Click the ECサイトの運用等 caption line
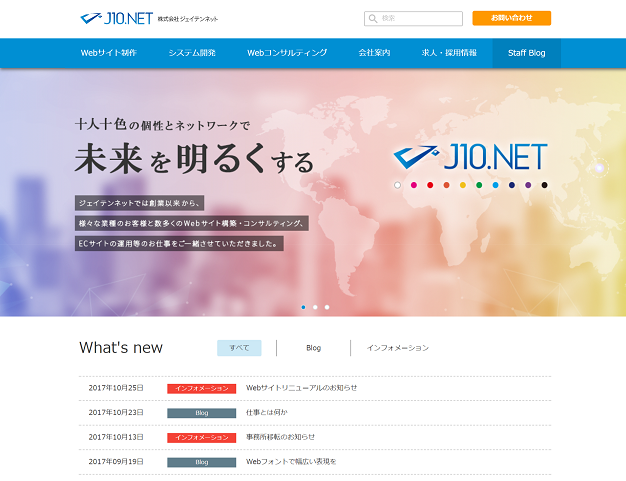Image resolution: width=626 pixels, height=481 pixels. [179, 243]
